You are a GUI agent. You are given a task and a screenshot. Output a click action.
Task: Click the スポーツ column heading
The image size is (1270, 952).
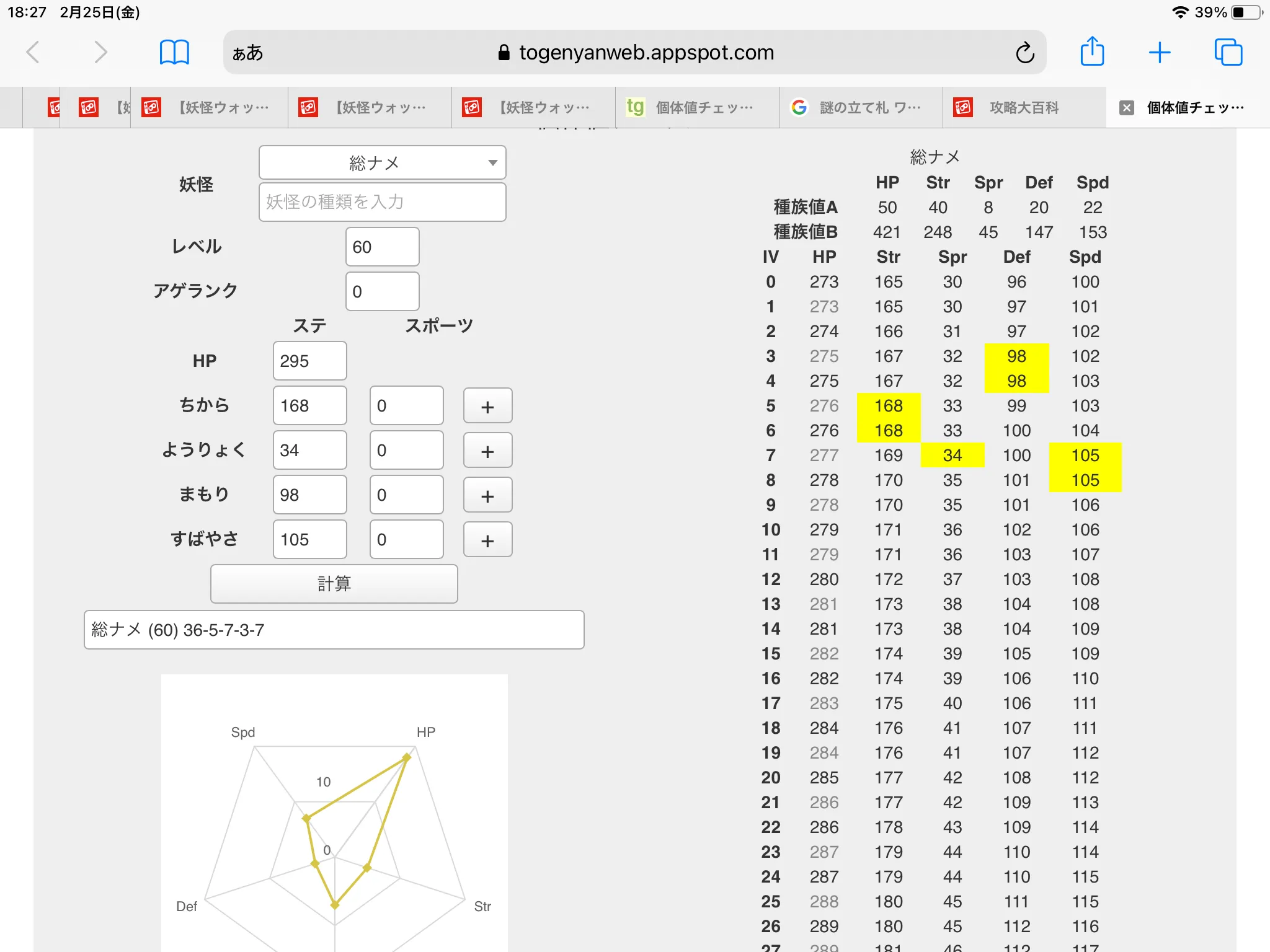439,325
